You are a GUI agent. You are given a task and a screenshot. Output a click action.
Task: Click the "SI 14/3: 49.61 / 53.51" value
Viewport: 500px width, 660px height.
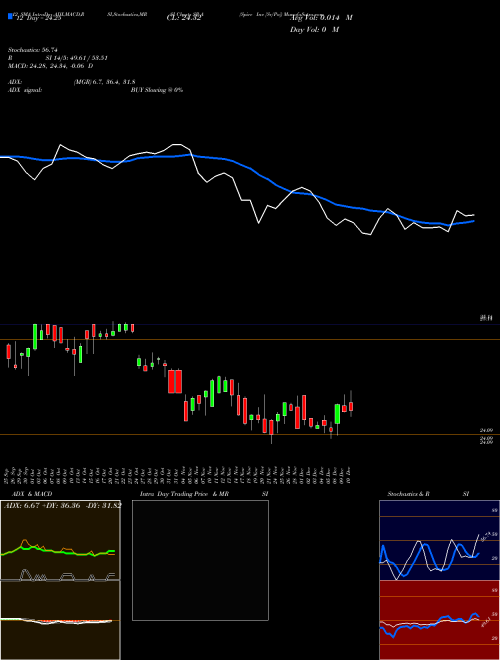tap(77, 58)
